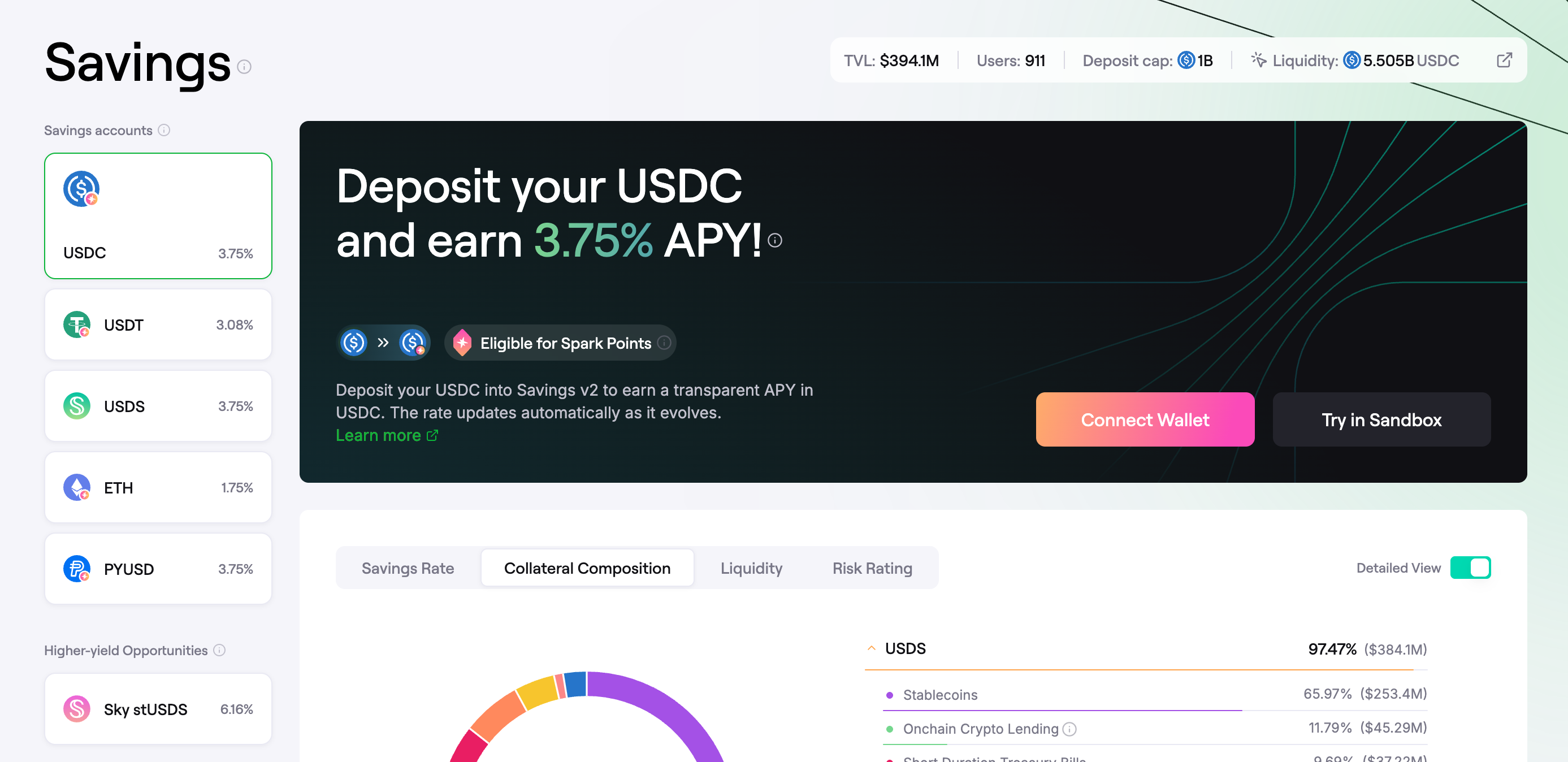Select the Risk Rating tab

click(x=872, y=568)
